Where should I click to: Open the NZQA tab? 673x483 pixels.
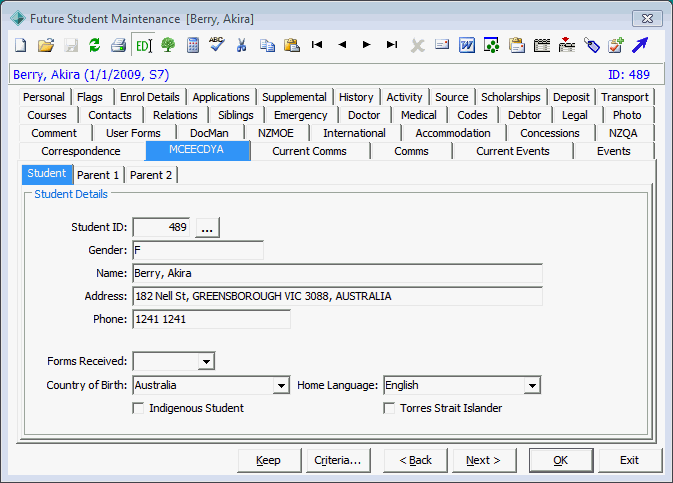click(623, 133)
